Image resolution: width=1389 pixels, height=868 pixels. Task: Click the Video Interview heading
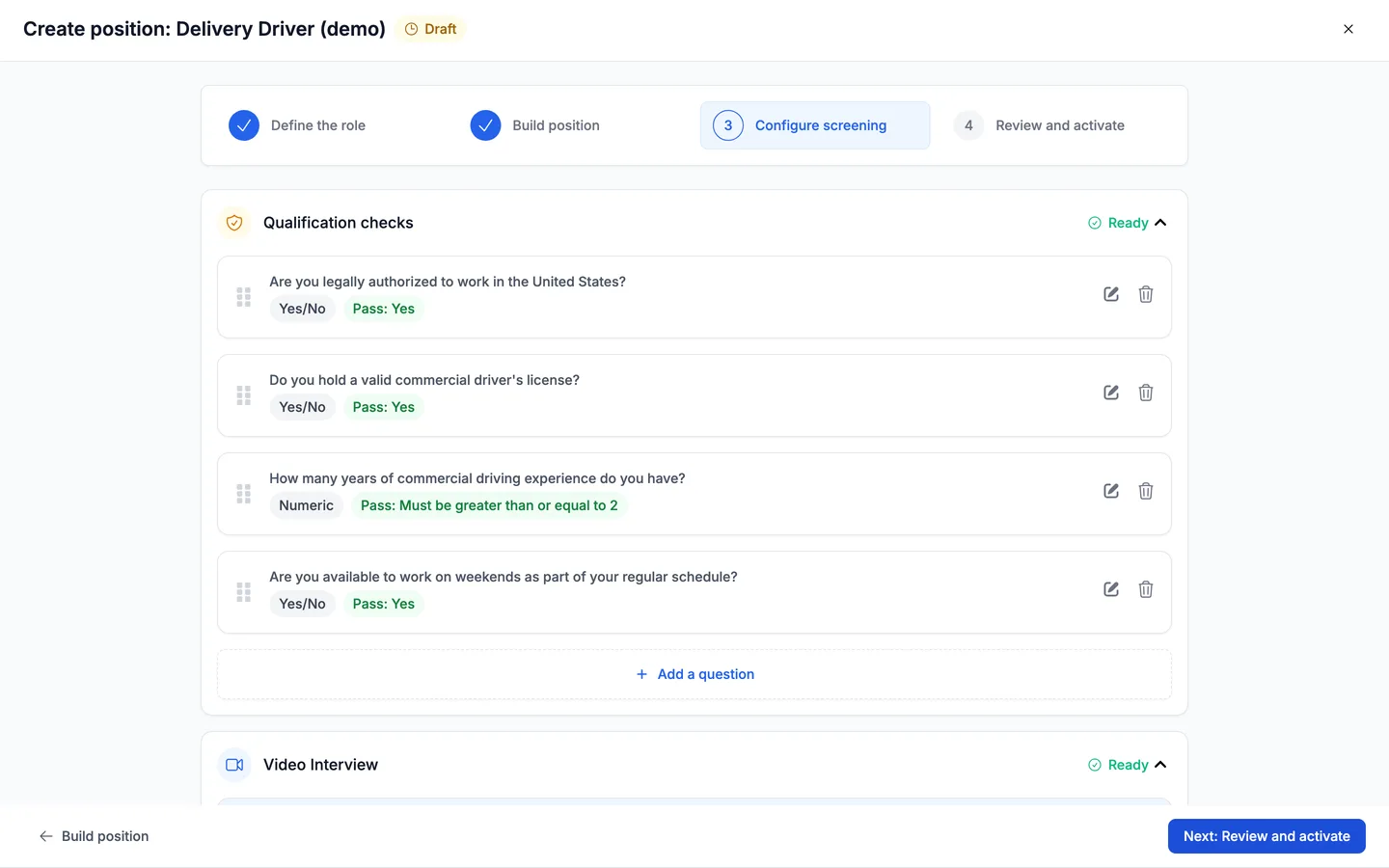(x=320, y=765)
